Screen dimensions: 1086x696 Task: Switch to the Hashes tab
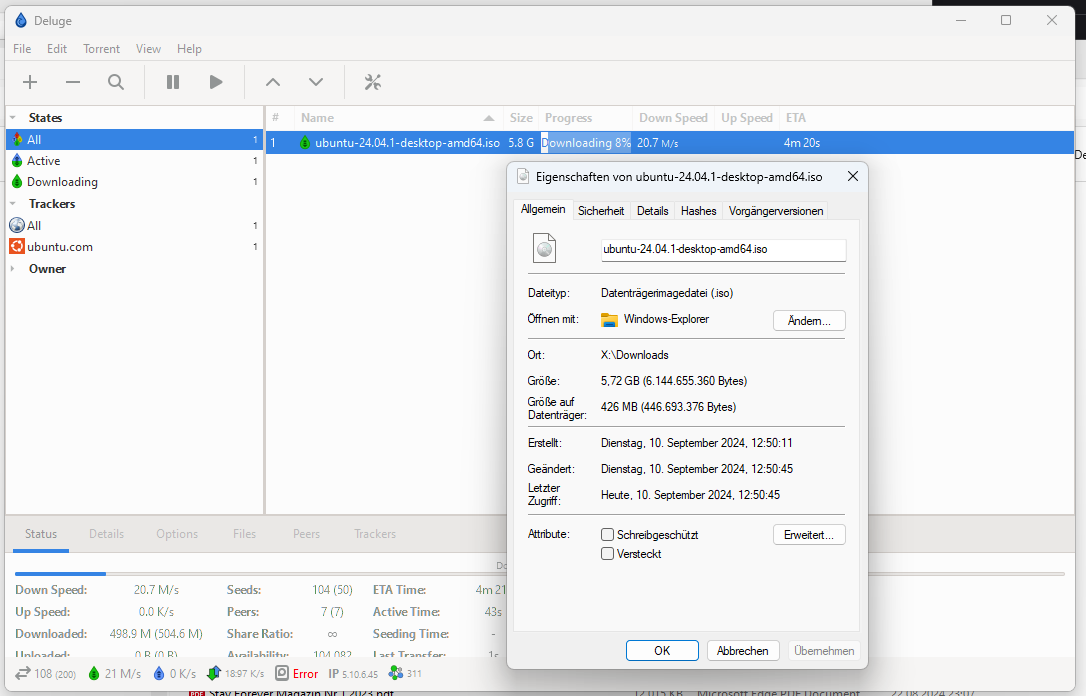tap(698, 211)
